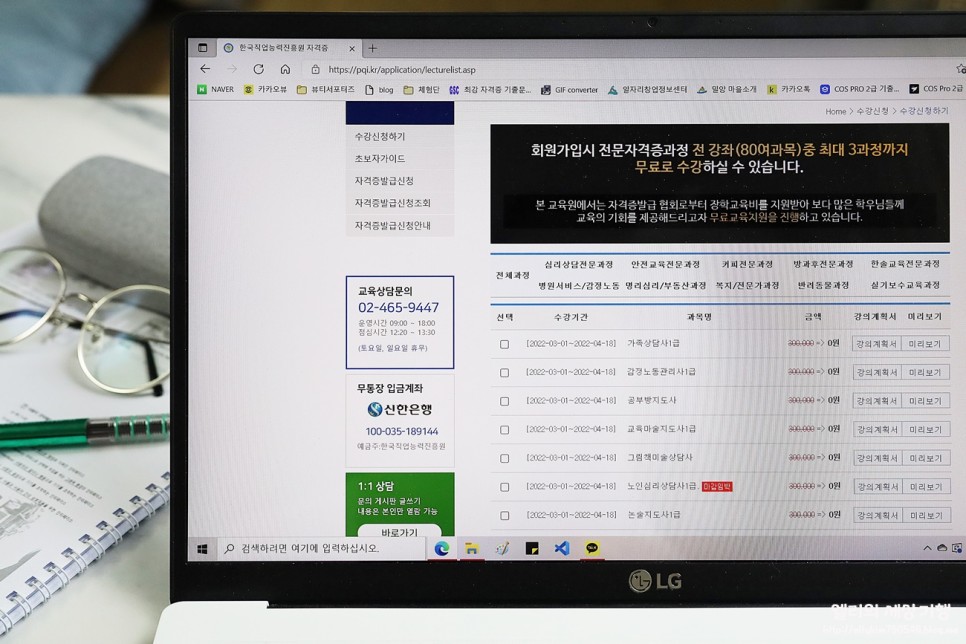Viewport: 966px width, 644px height.
Task: Open the NAVER bookmark
Action: tap(215, 89)
